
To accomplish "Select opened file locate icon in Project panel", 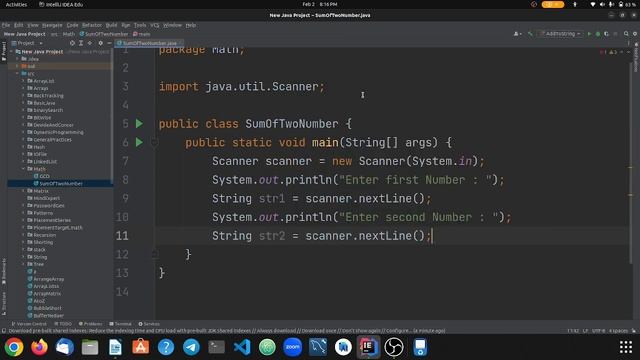I will tap(72, 43).
